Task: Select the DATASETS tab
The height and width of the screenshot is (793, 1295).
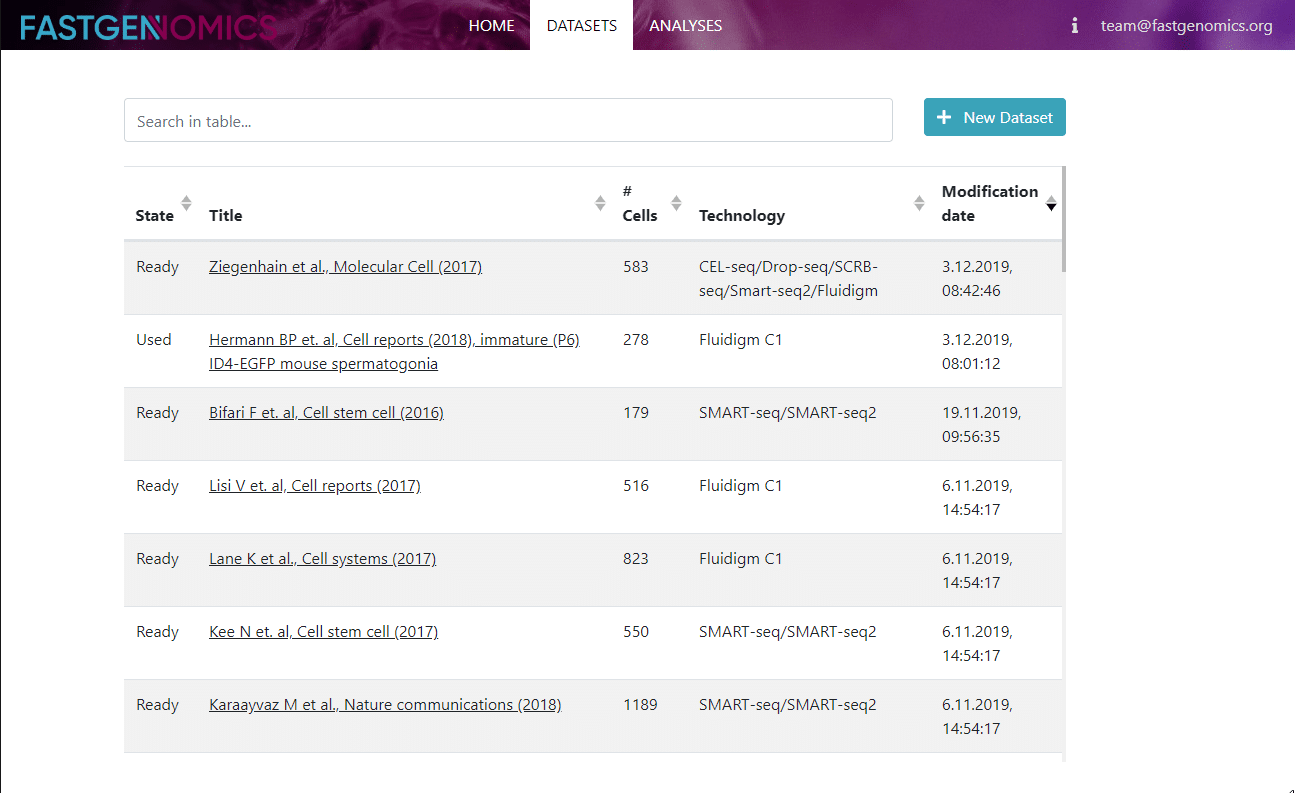Action: [581, 26]
